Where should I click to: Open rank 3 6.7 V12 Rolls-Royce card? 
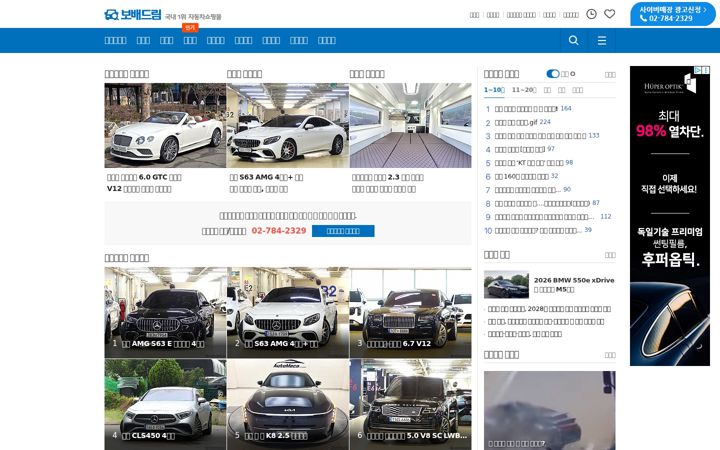click(411, 312)
